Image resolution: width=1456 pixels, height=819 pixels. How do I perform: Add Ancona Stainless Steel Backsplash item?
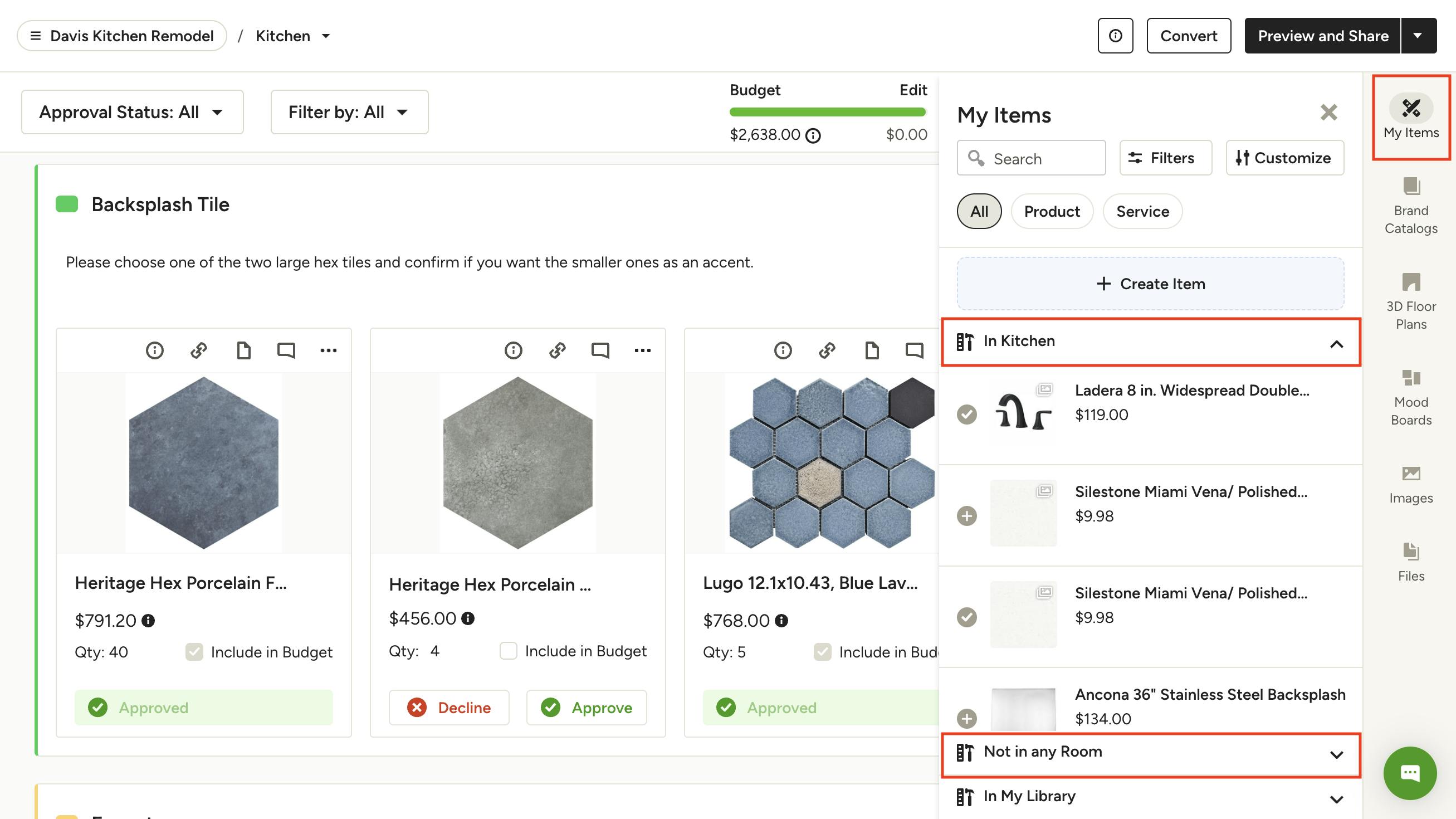tap(966, 718)
